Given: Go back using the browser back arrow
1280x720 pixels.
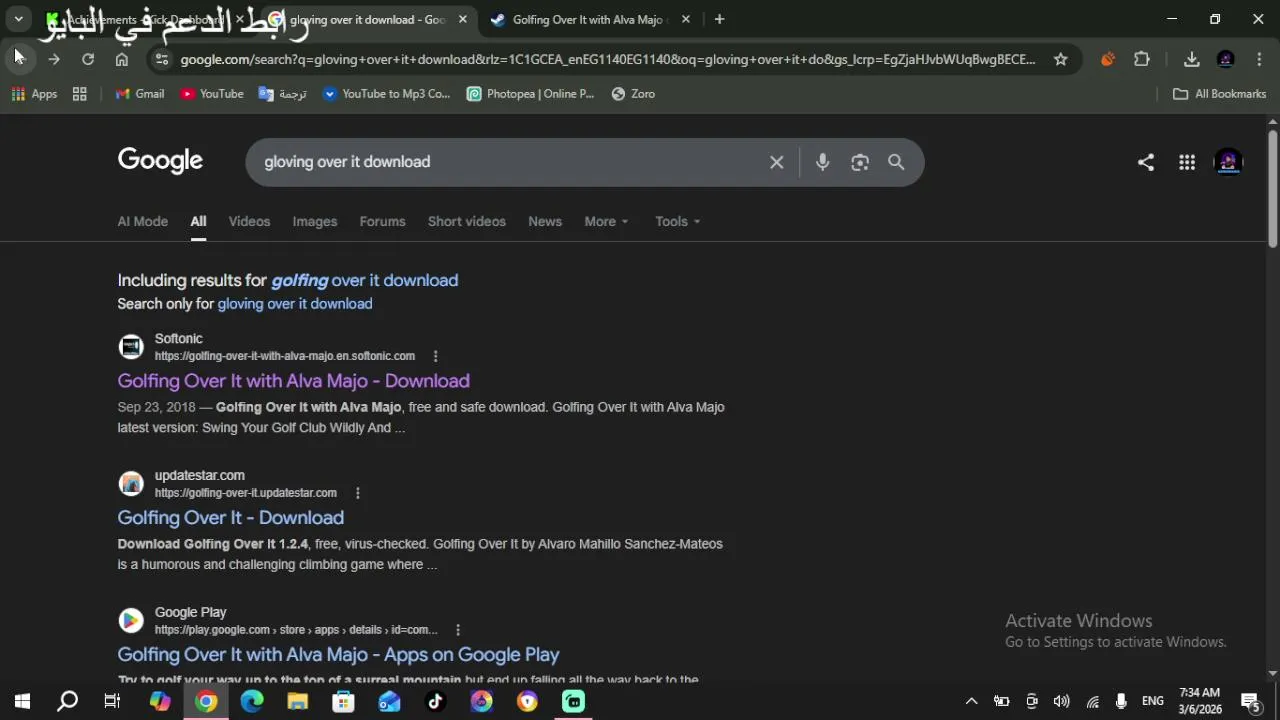Looking at the screenshot, I should pos(19,59).
